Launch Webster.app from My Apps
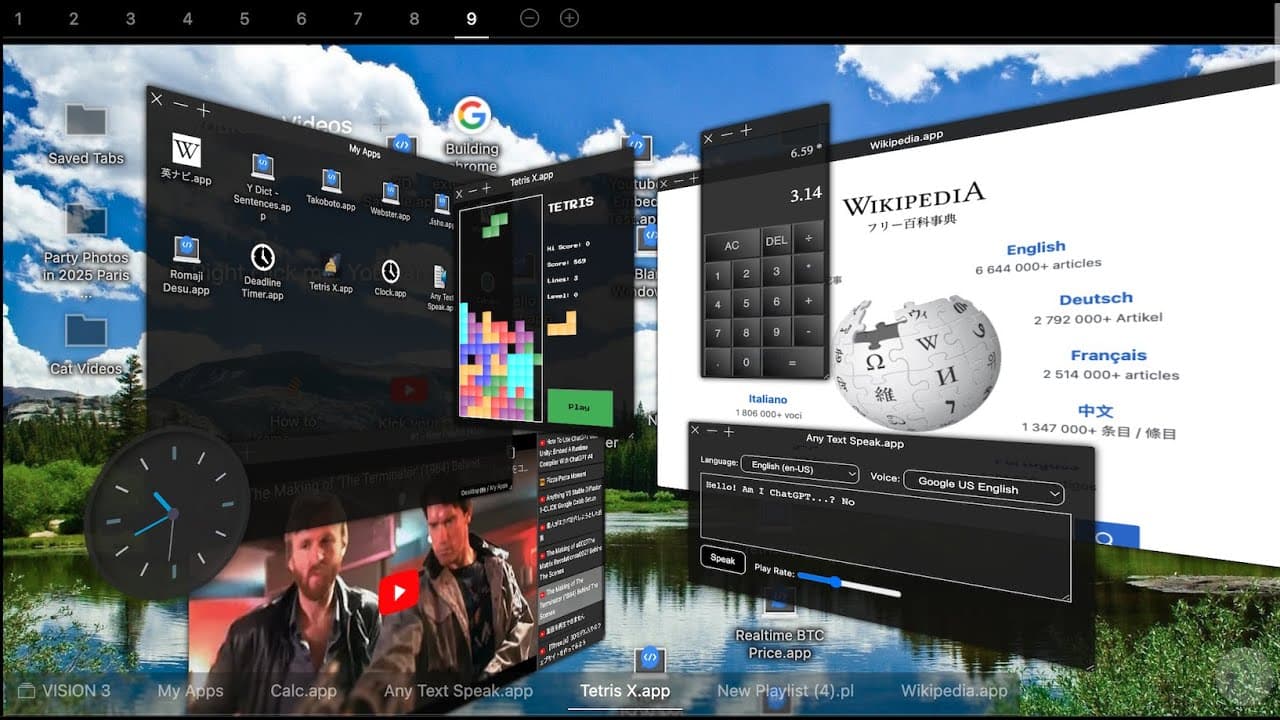Screen dimensions: 1280x720 pos(390,193)
